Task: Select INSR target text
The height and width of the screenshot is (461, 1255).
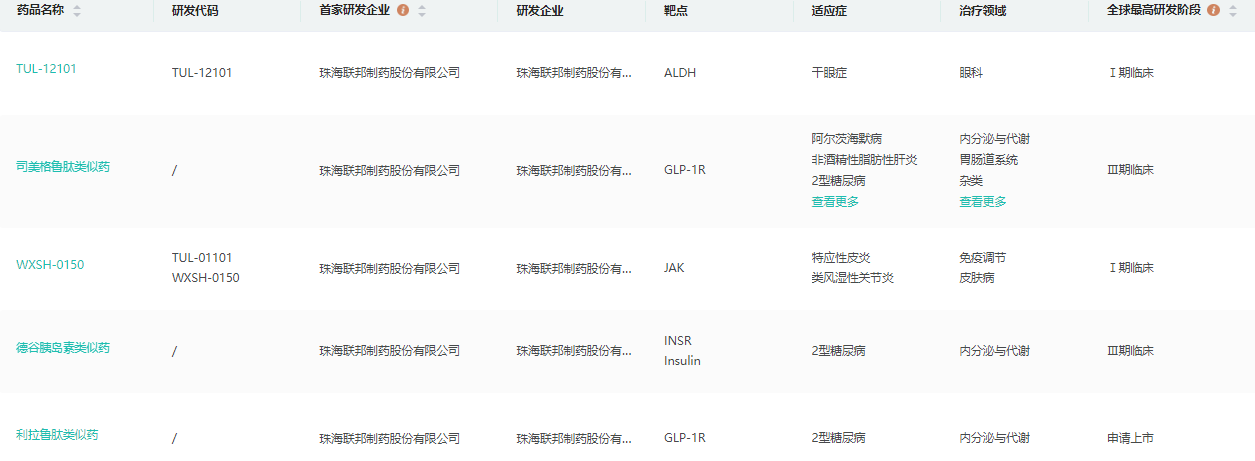Action: (678, 341)
